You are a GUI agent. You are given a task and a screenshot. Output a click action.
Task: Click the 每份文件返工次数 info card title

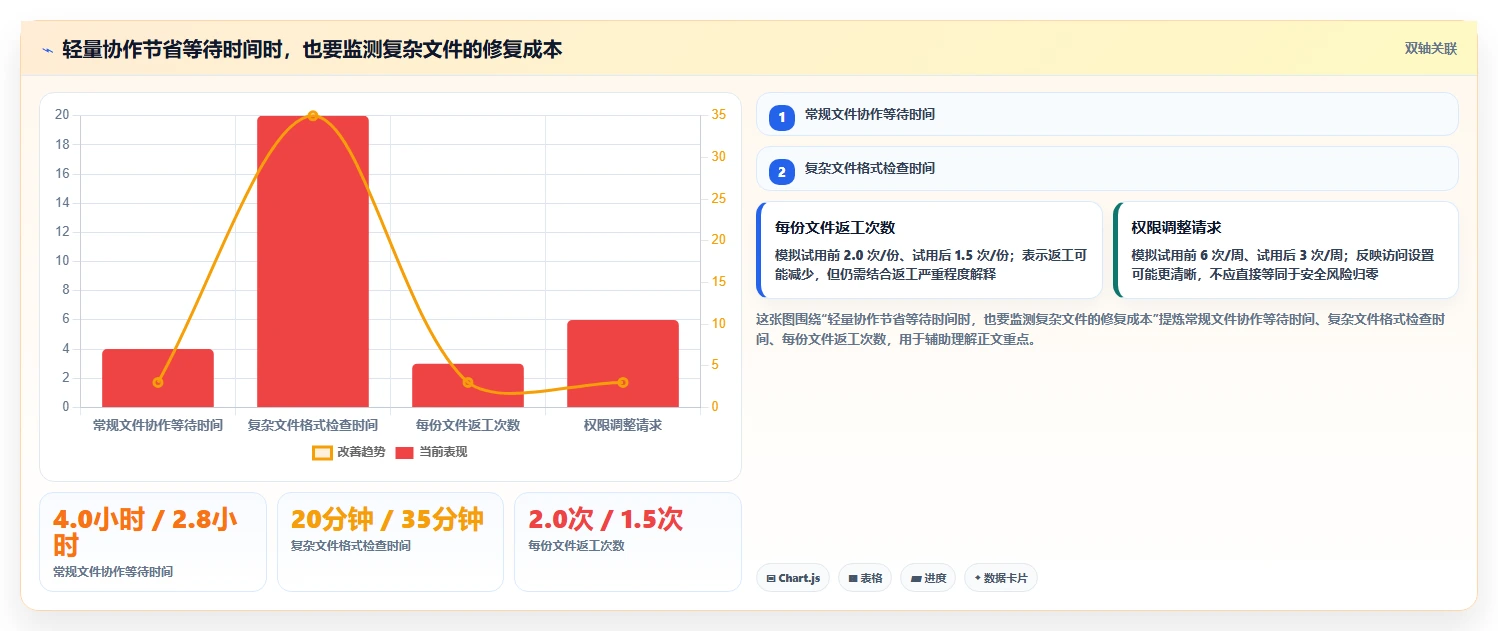tap(835, 228)
